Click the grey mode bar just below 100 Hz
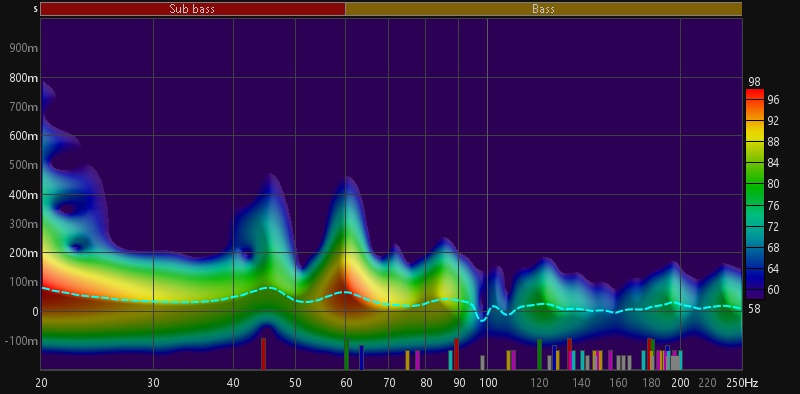The height and width of the screenshot is (394, 800). click(x=482, y=362)
